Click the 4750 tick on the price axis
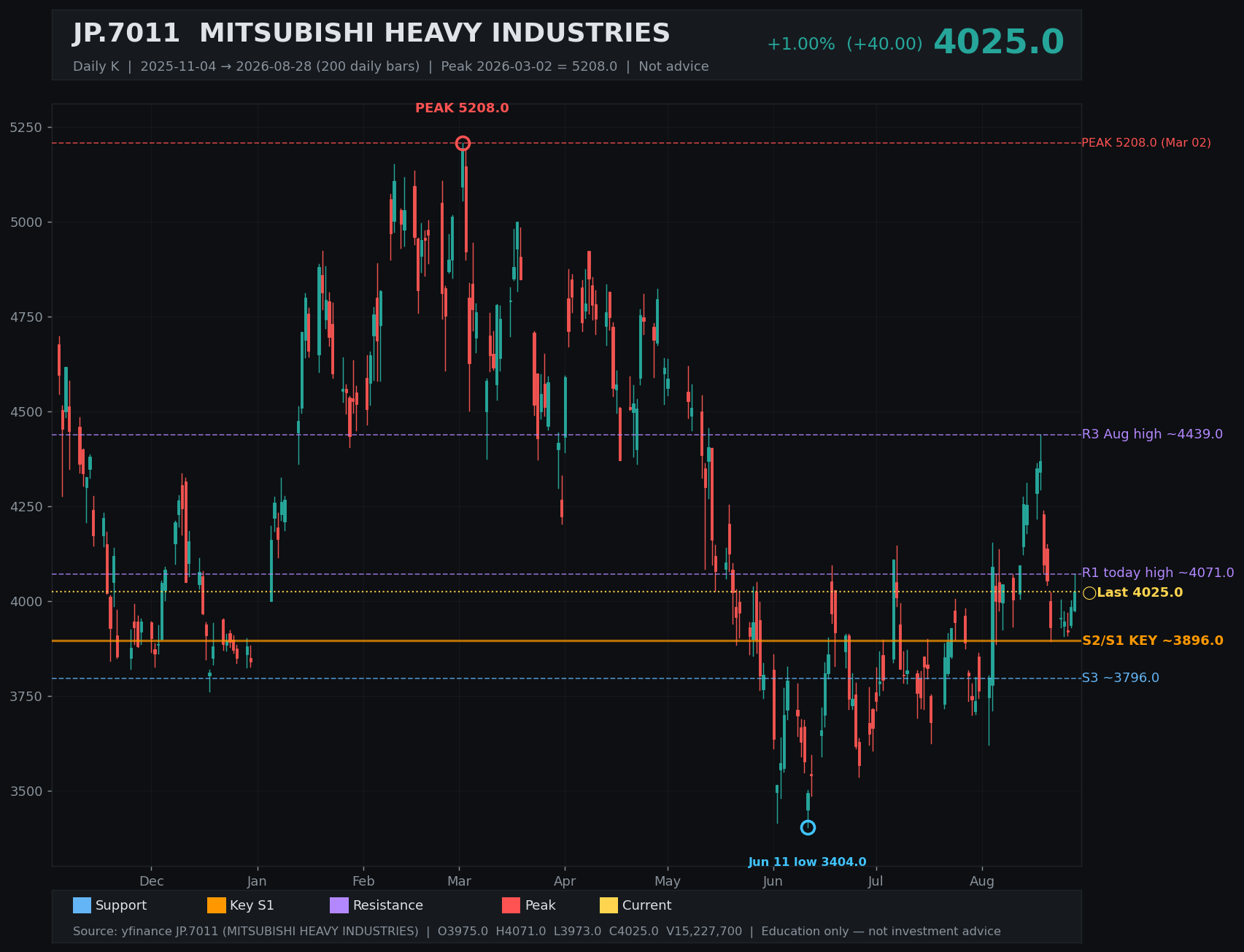This screenshot has width=1244, height=952. 26,317
